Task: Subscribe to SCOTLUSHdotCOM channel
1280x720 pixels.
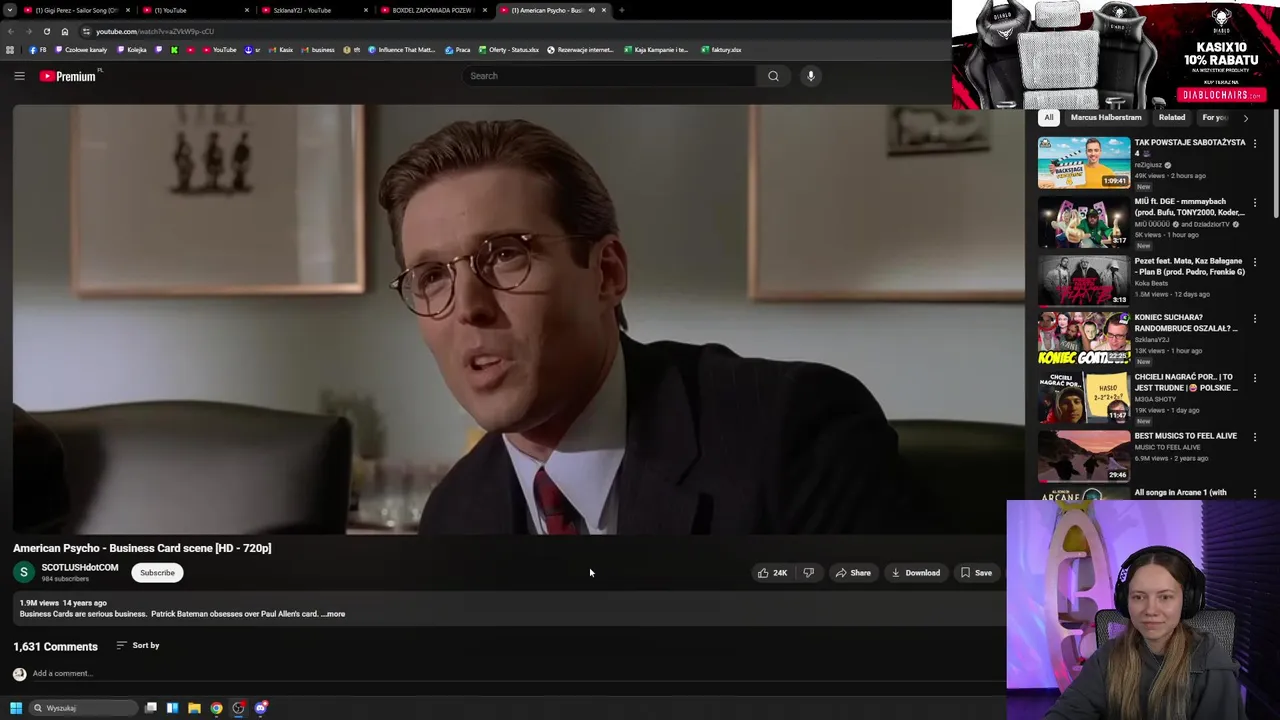Action: tap(157, 573)
